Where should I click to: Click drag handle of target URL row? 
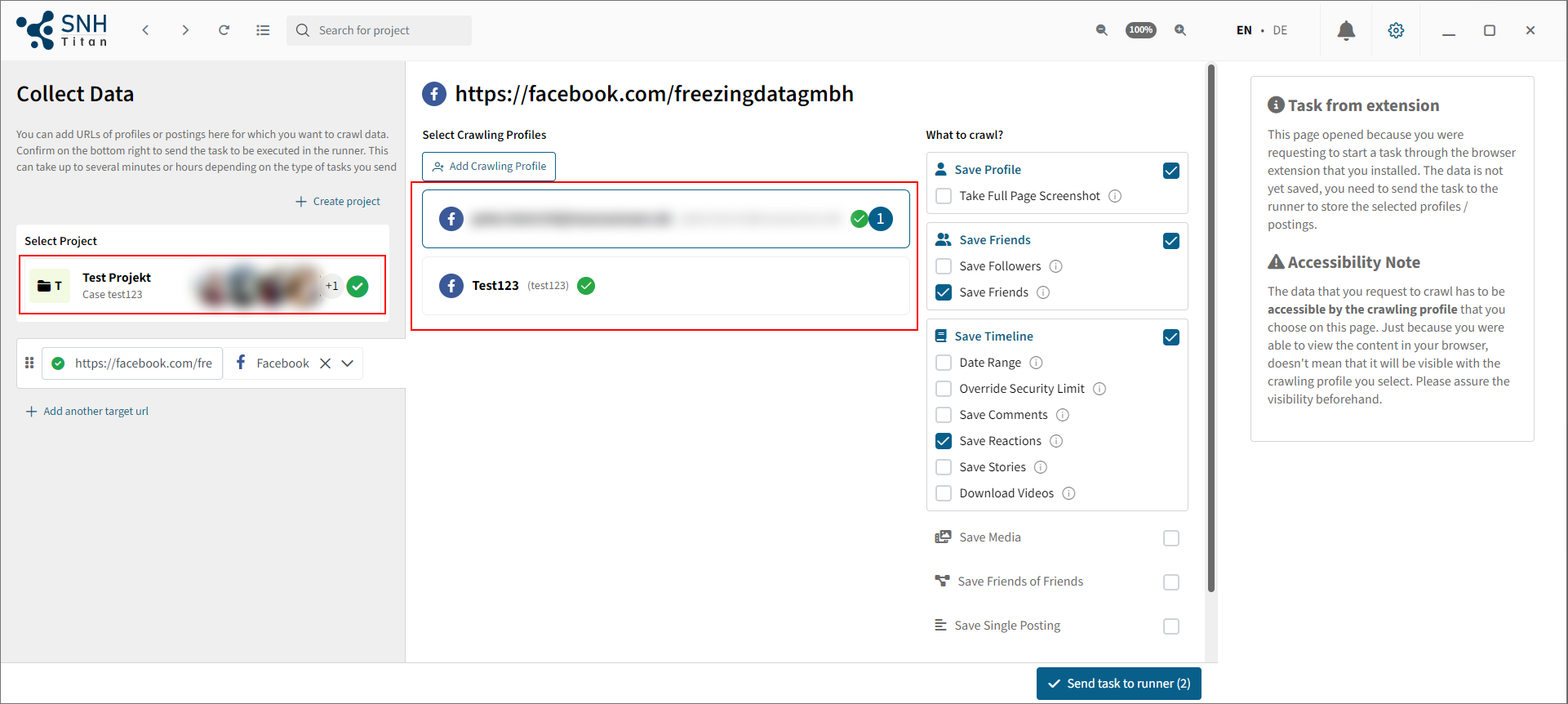point(29,363)
